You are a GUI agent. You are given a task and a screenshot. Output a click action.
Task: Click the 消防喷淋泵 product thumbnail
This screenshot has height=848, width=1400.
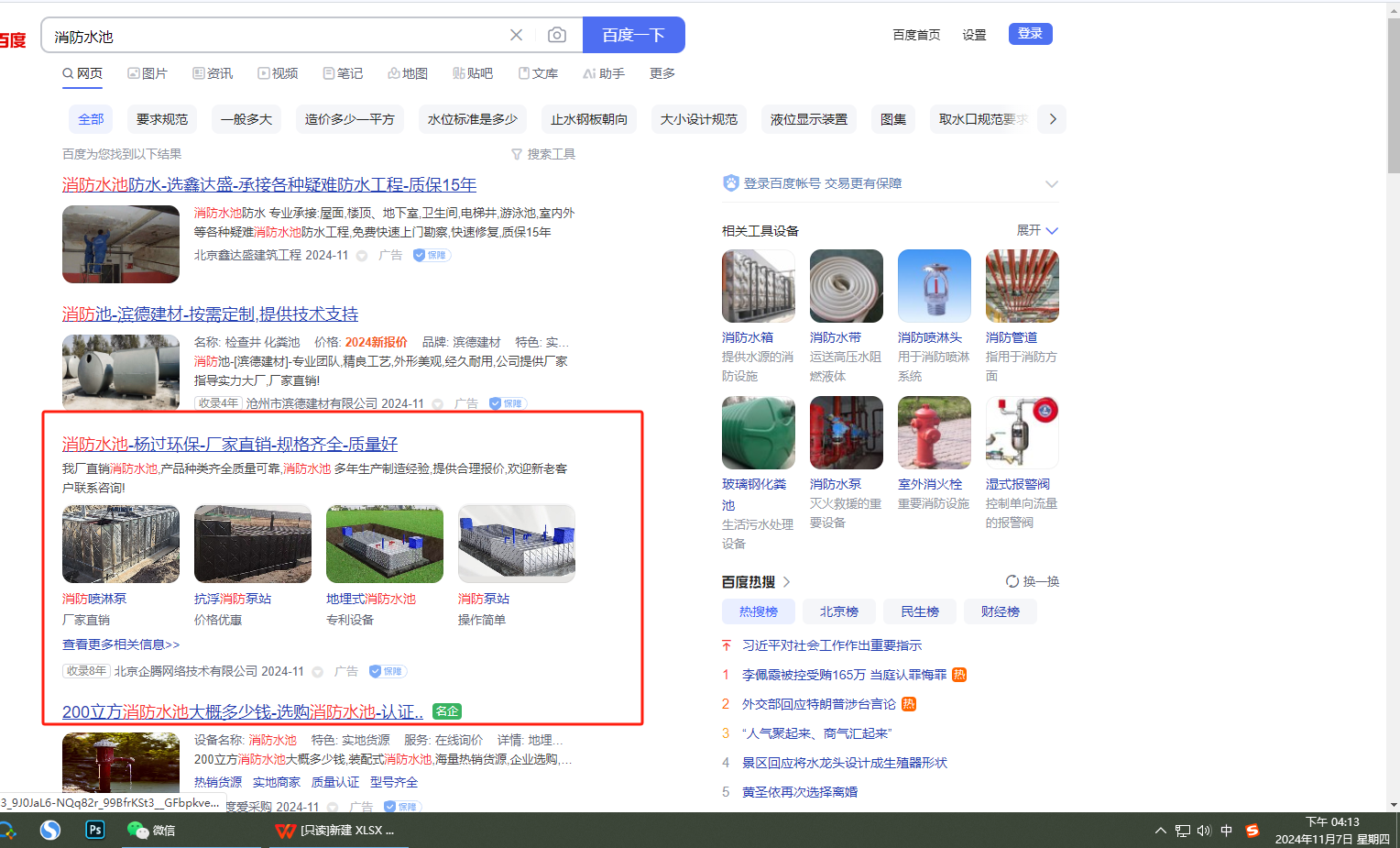(x=121, y=544)
